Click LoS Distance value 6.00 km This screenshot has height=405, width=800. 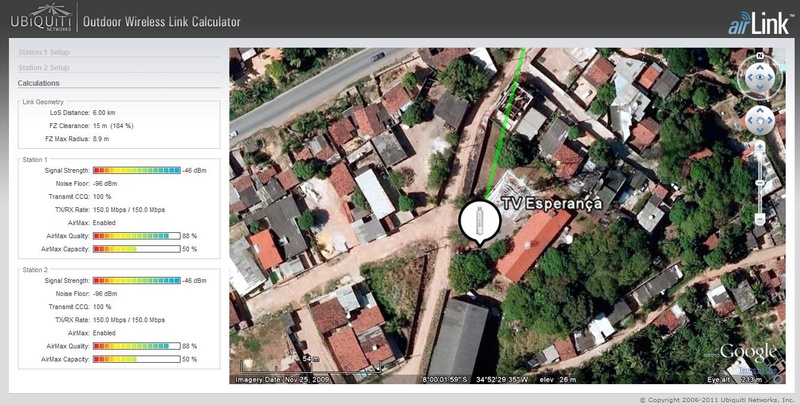104,112
